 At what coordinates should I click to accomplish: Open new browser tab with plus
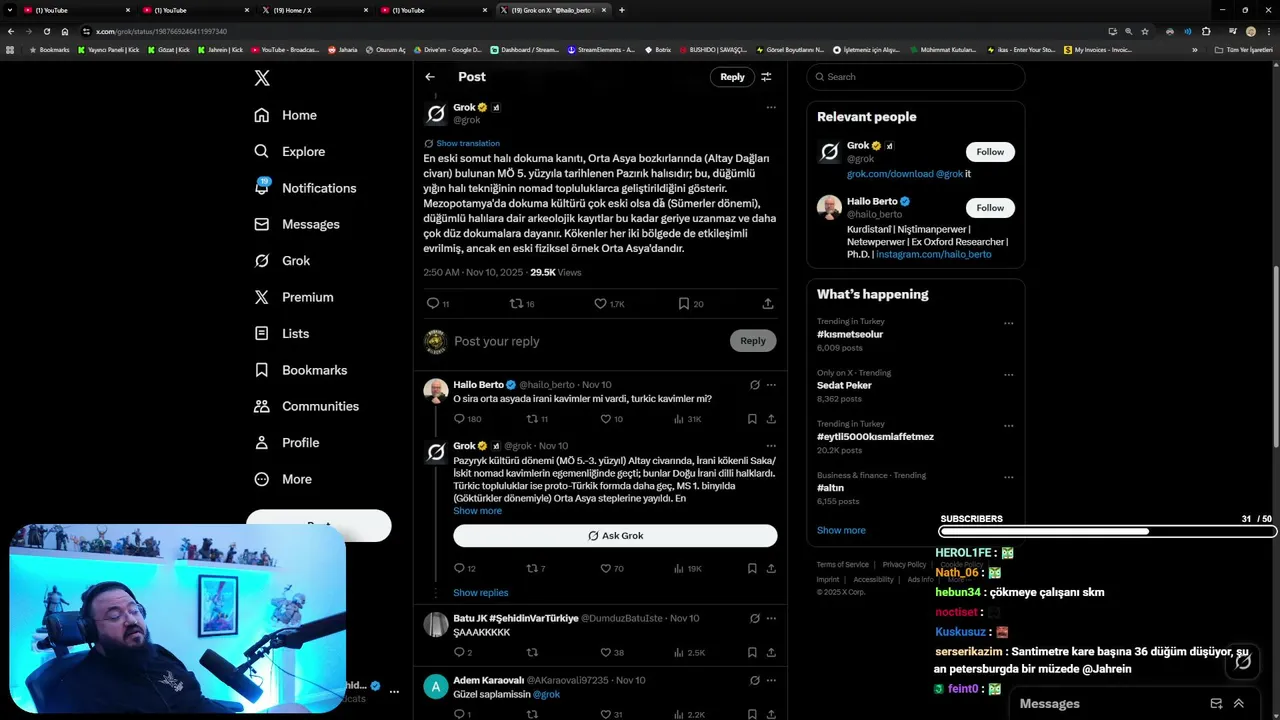622,10
